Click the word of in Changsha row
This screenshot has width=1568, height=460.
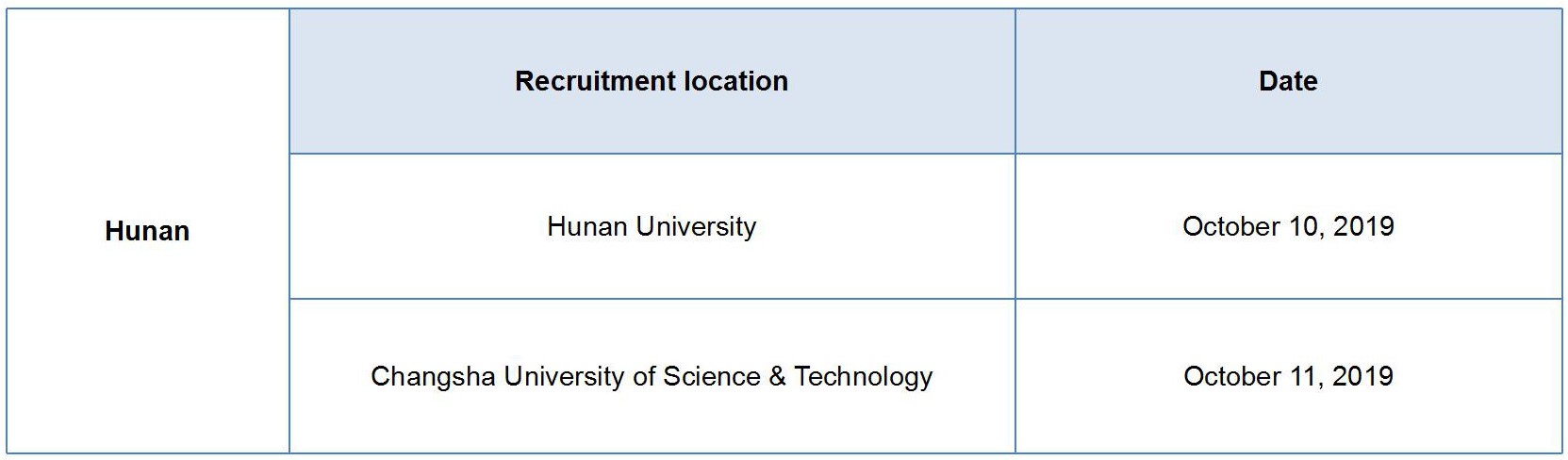[644, 376]
